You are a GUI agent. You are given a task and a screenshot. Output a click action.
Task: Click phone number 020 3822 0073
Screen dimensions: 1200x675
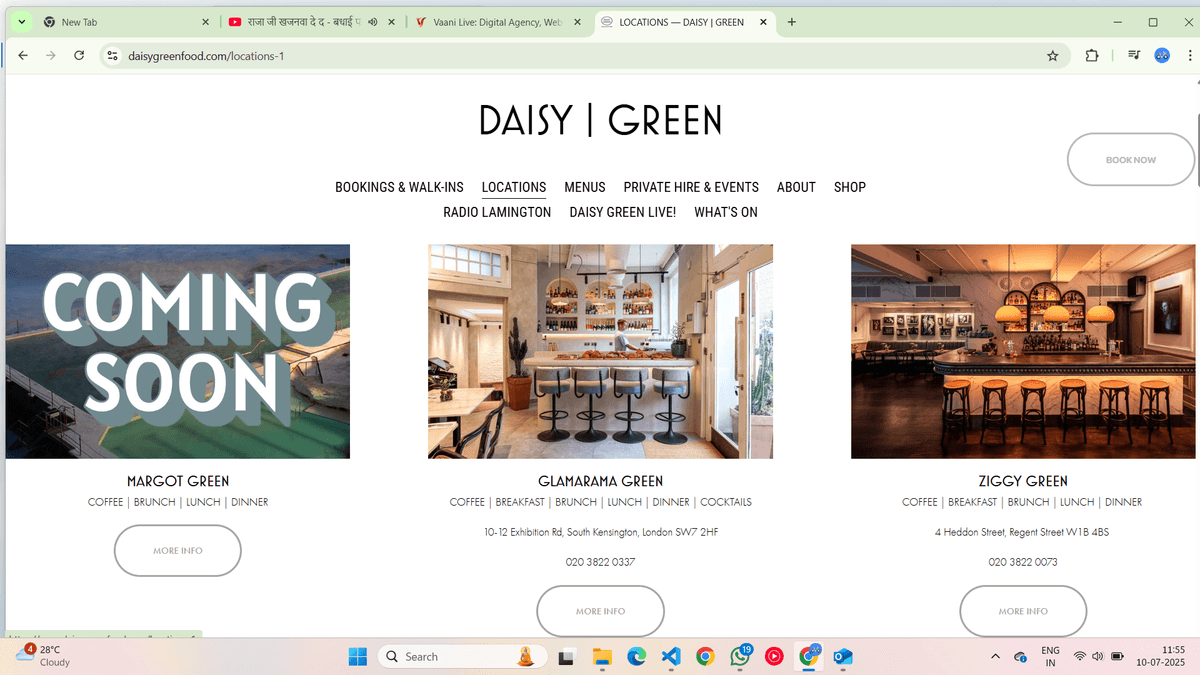point(1023,562)
